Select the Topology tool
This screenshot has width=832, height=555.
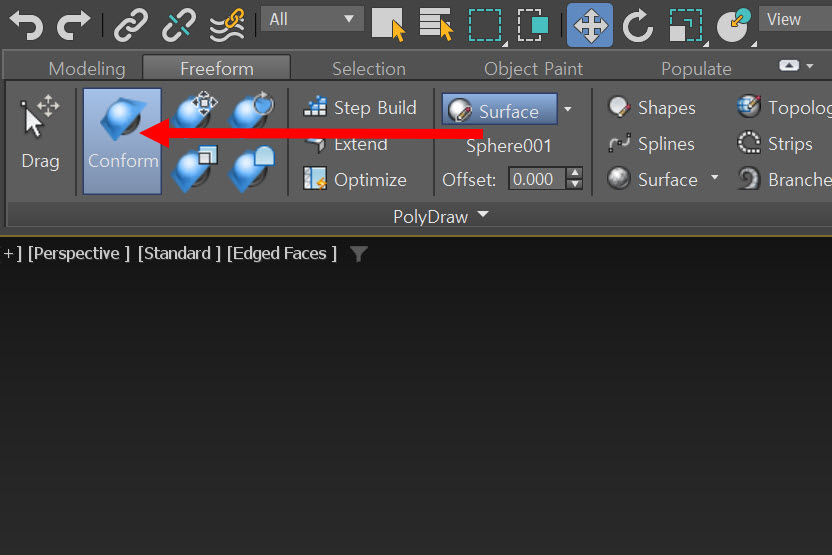(784, 108)
